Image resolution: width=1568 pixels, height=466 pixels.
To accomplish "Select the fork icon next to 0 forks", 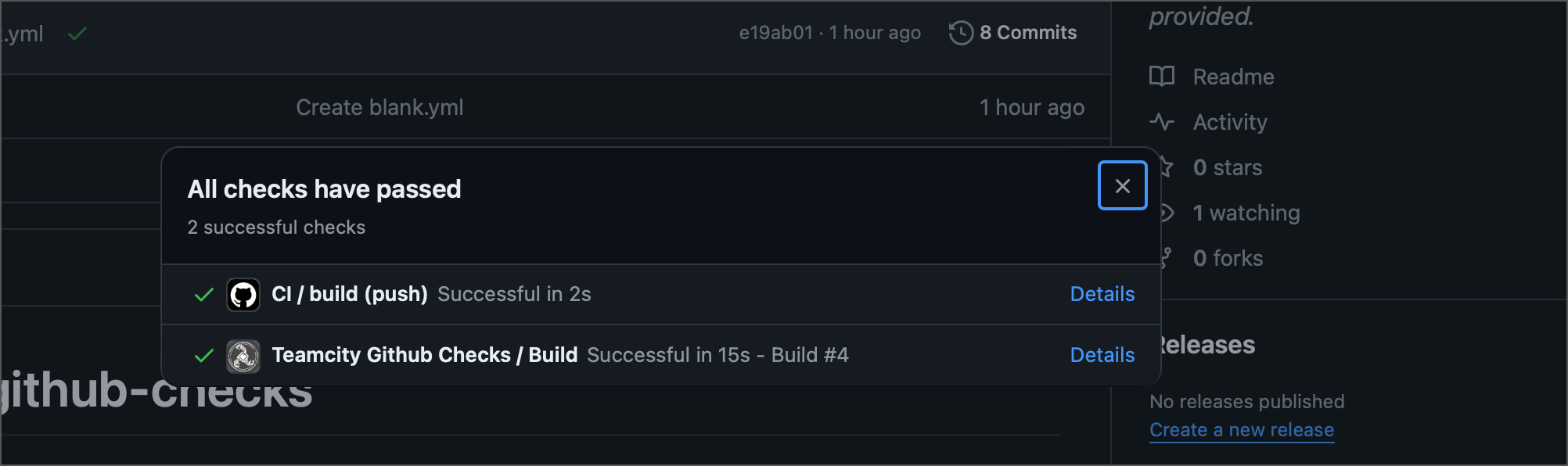I will [1163, 257].
